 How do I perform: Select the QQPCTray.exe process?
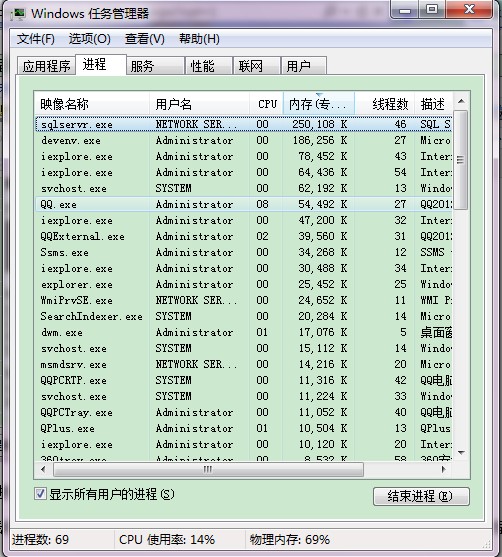click(244, 412)
